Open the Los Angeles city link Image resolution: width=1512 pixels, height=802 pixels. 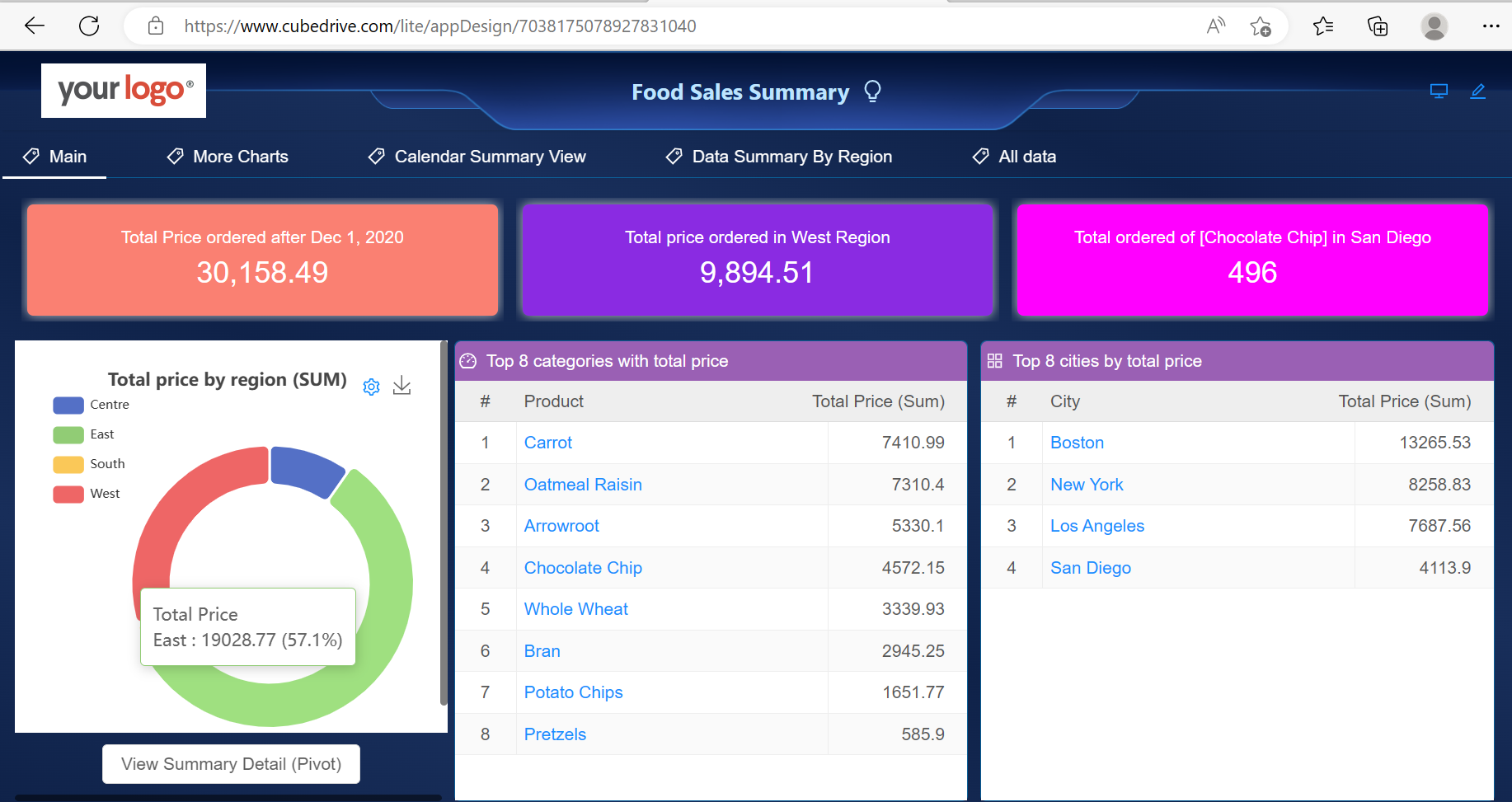(x=1097, y=526)
